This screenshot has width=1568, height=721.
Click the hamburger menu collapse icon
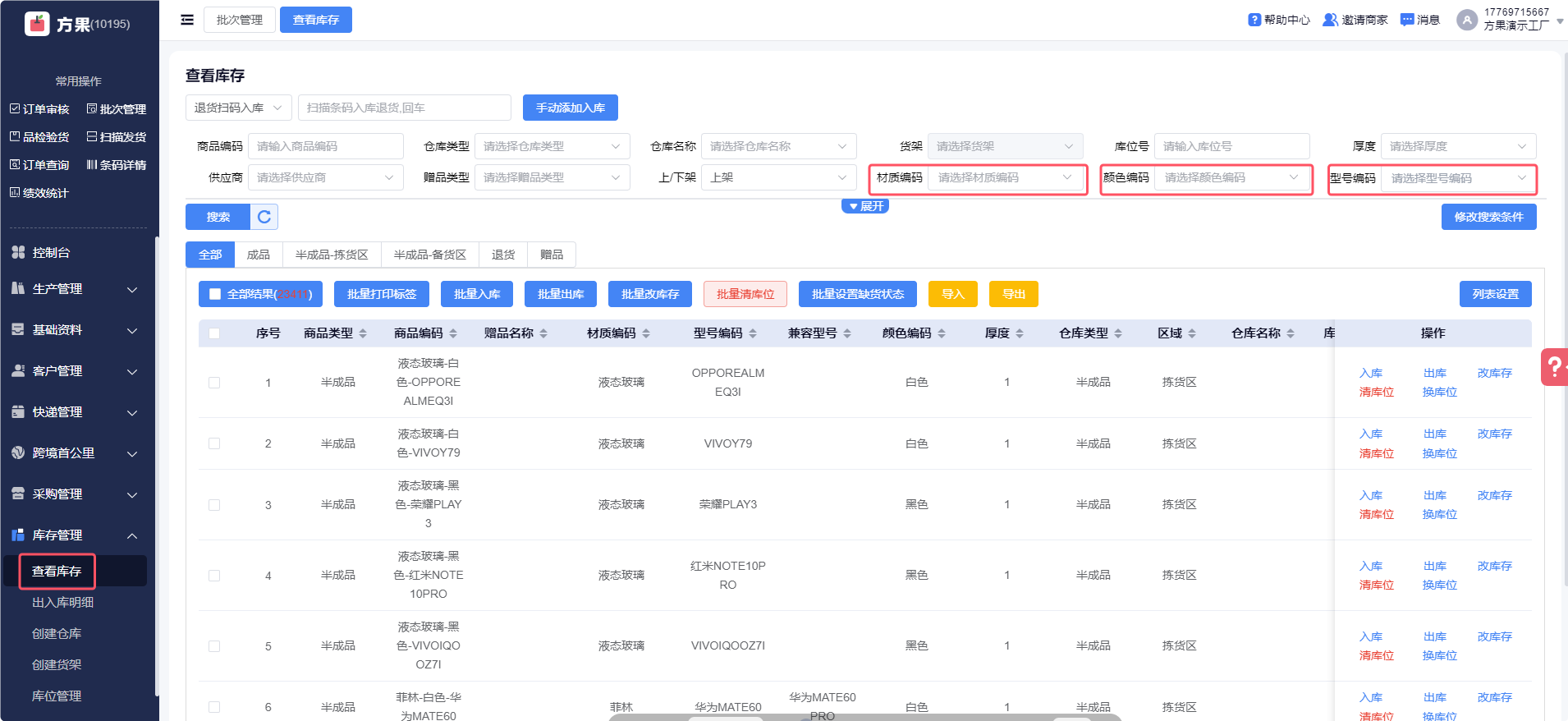[187, 20]
